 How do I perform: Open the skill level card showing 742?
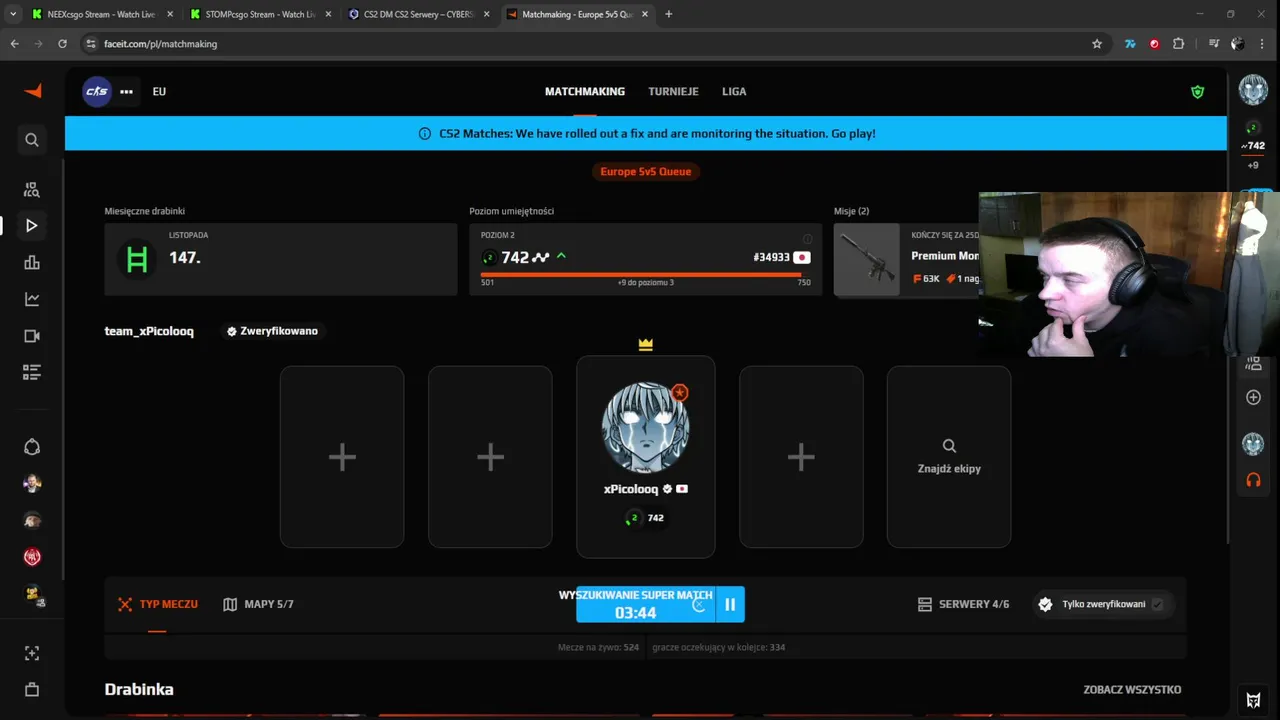click(645, 259)
